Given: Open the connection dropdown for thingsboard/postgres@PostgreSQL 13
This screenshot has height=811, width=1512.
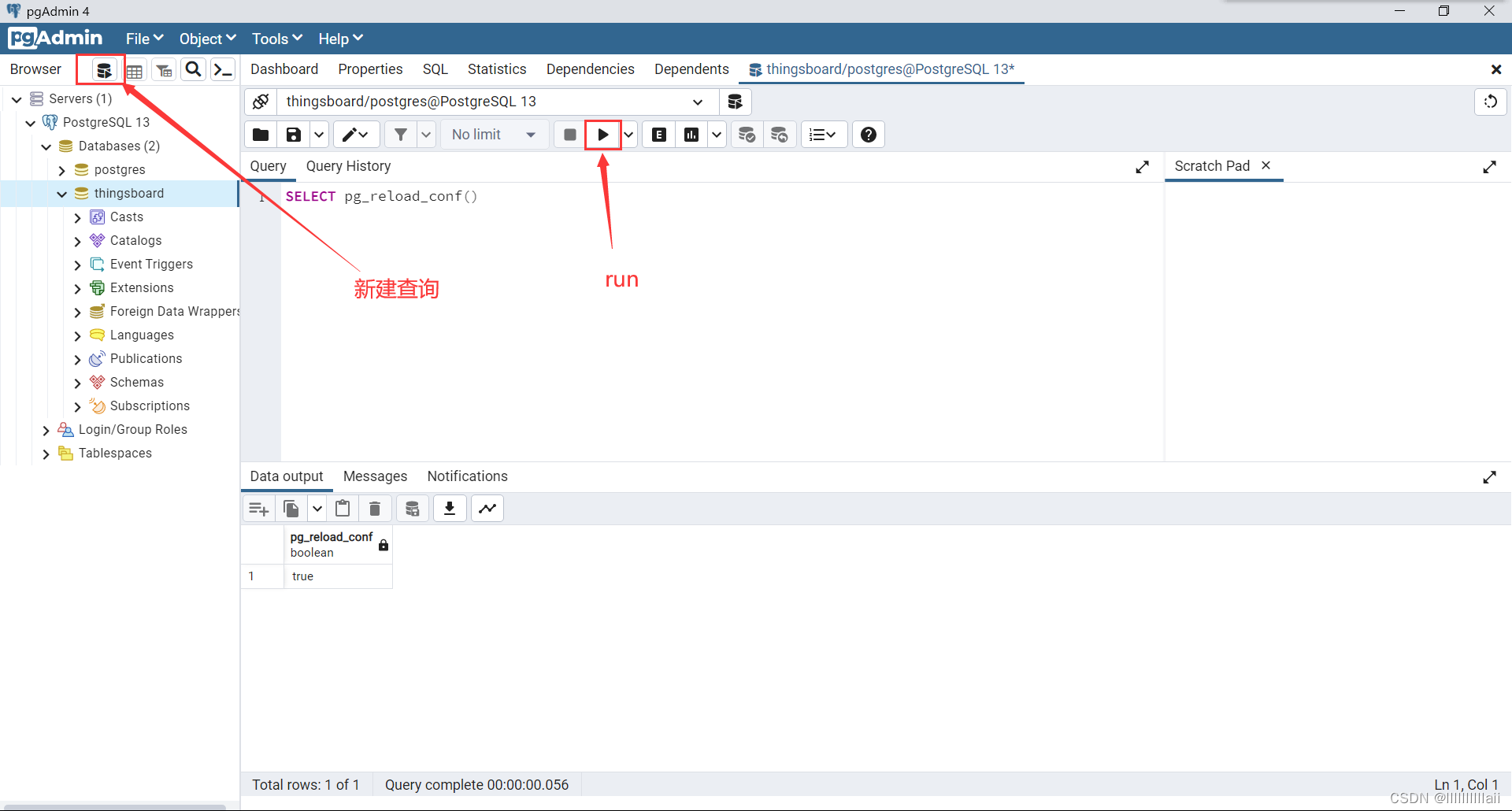Looking at the screenshot, I should click(x=498, y=102).
